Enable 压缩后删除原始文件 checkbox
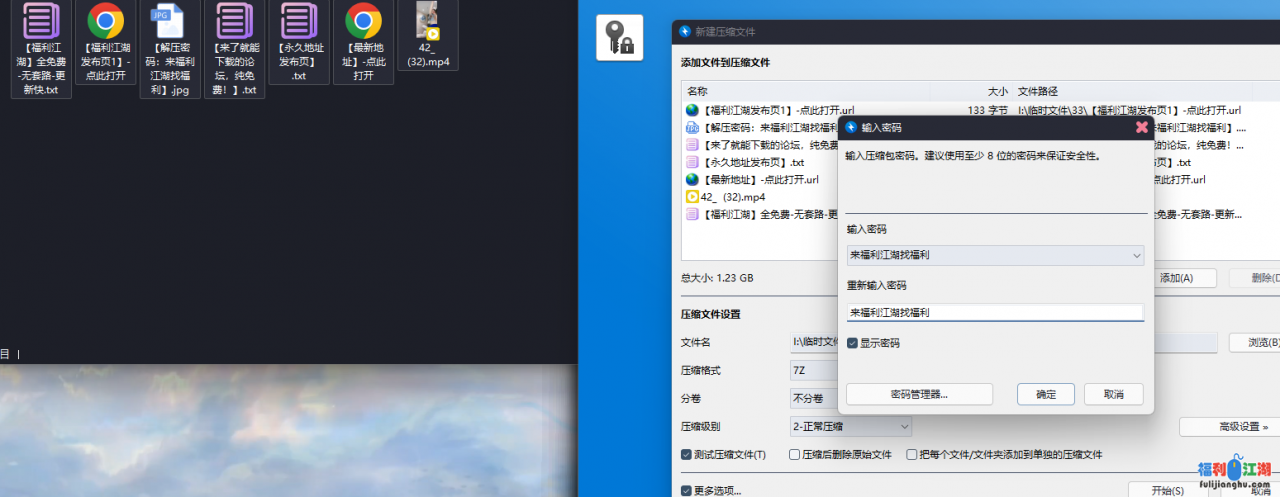 [794, 454]
